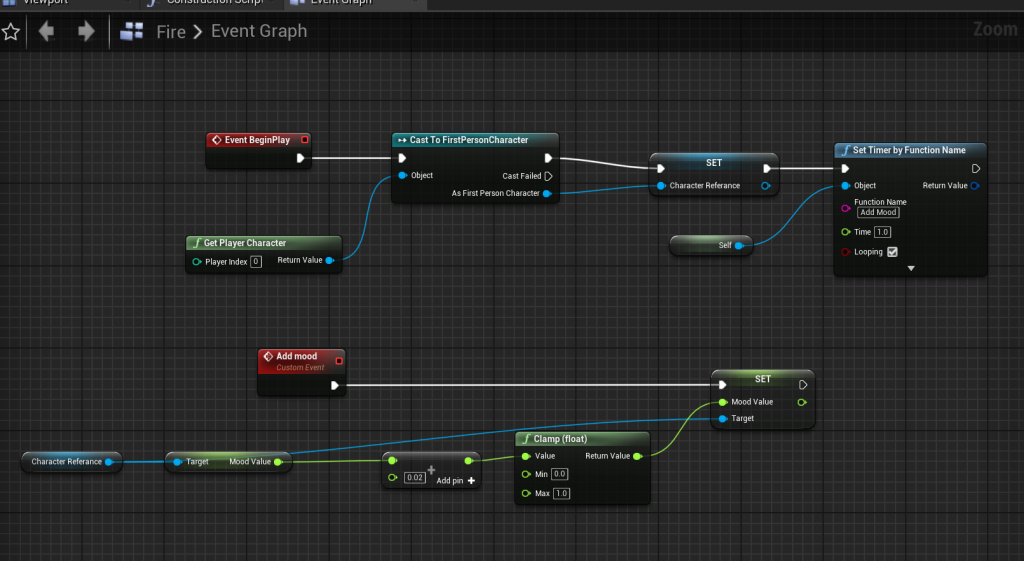1024x561 pixels.
Task: Click the Event Graph breadcrumb
Action: [259, 31]
